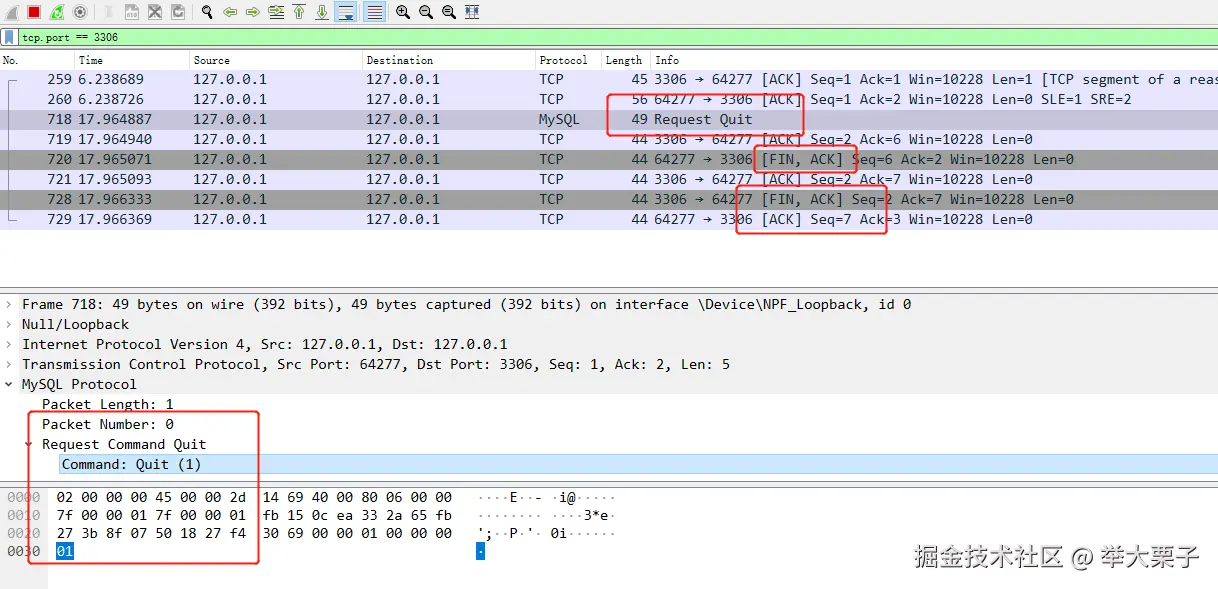The image size is (1218, 589).
Task: Go back in packet history
Action: tap(230, 12)
